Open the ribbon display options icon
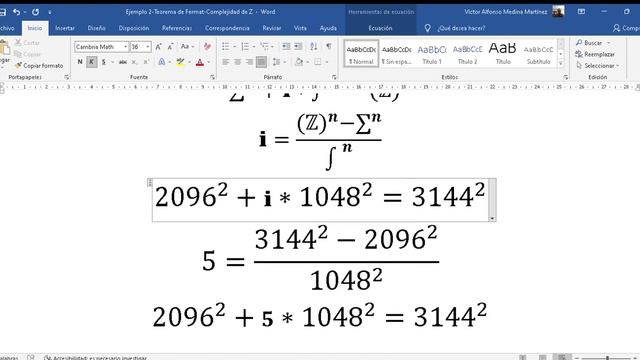Viewport: 640px width, 360px height. 581,12
